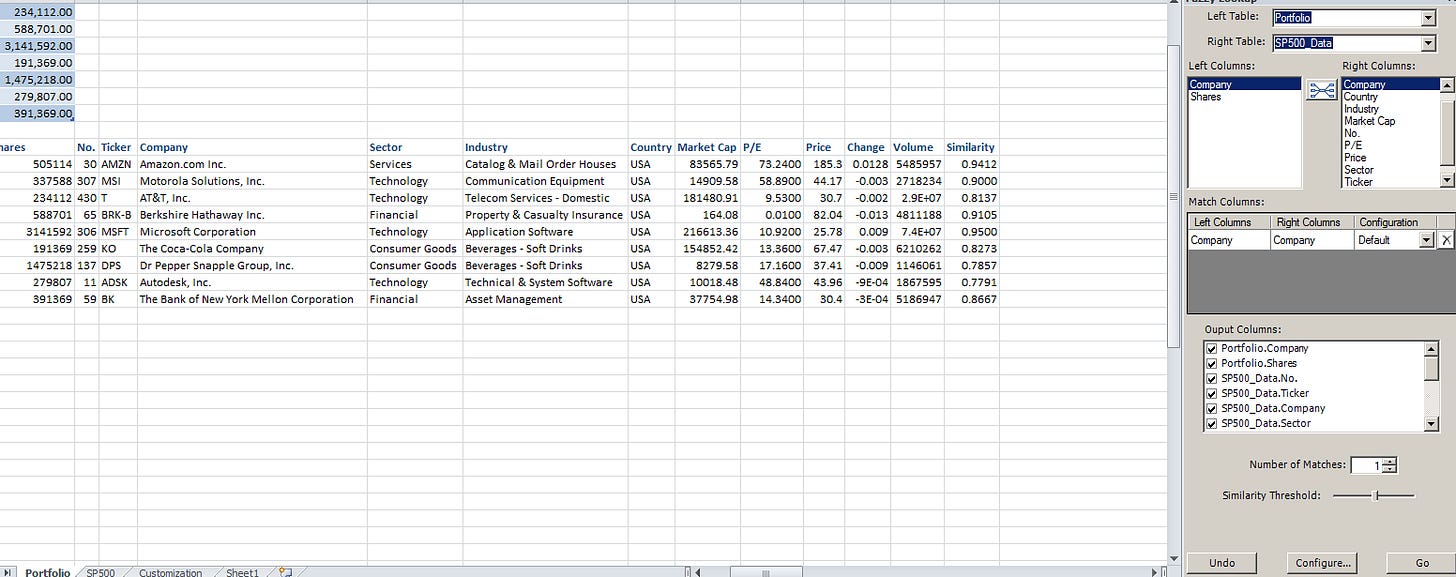Select the Autodesk, Inc. cell

(x=252, y=283)
